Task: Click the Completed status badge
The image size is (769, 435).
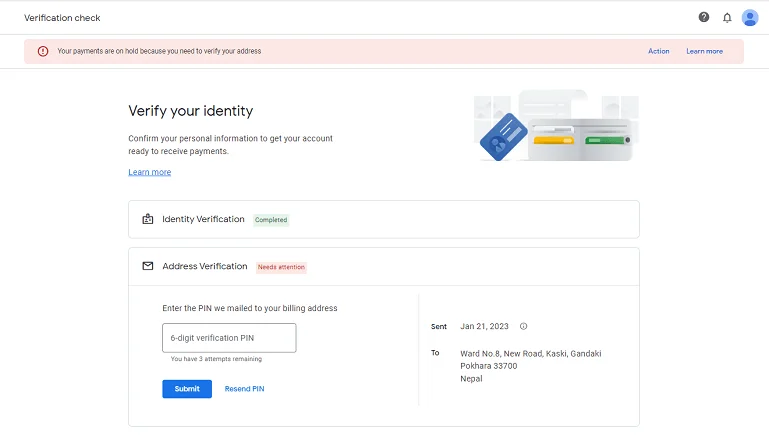Action: 271,220
